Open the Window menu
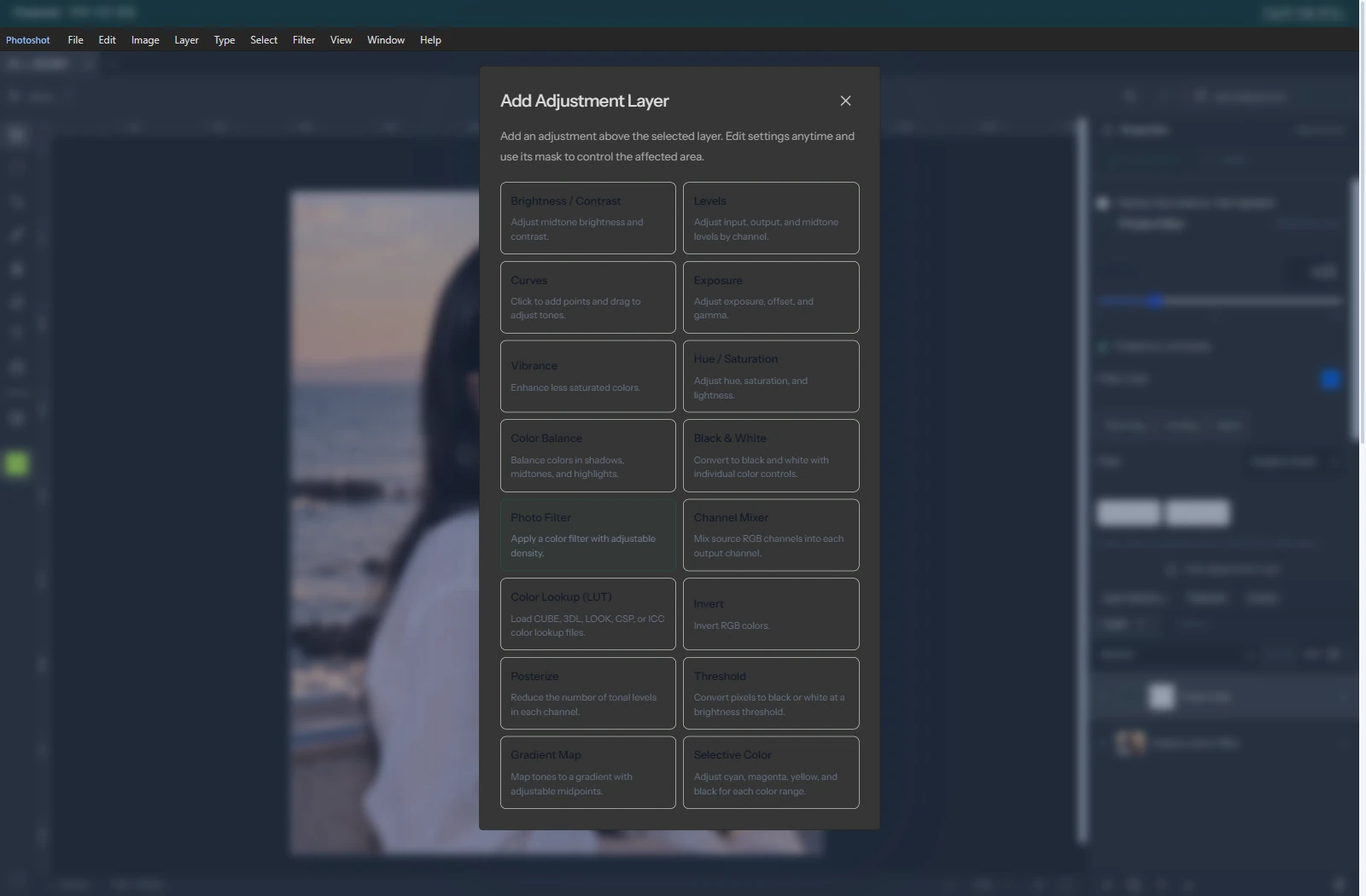Image resolution: width=1366 pixels, height=896 pixels. [386, 40]
